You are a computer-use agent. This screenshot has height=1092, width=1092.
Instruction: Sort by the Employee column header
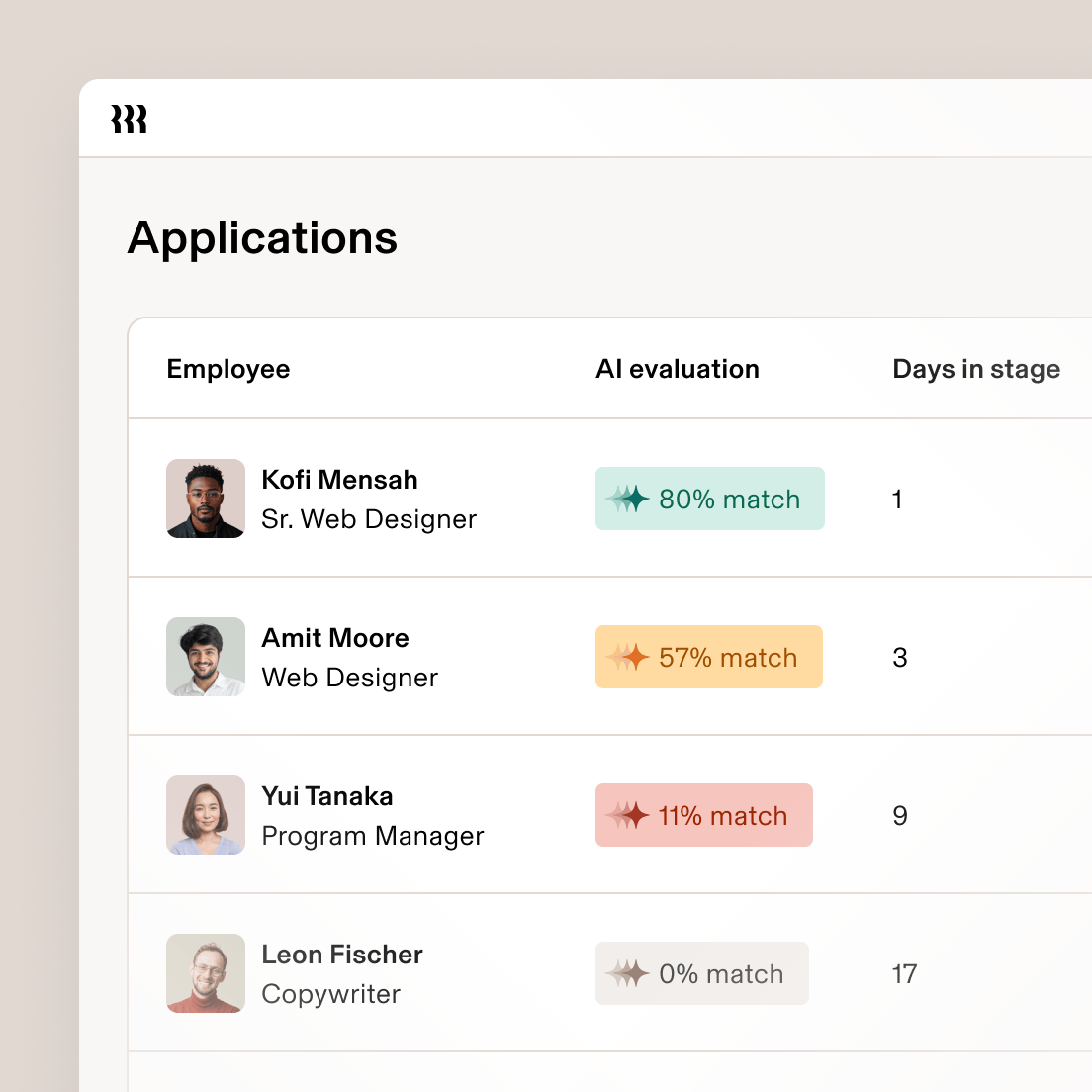(228, 369)
